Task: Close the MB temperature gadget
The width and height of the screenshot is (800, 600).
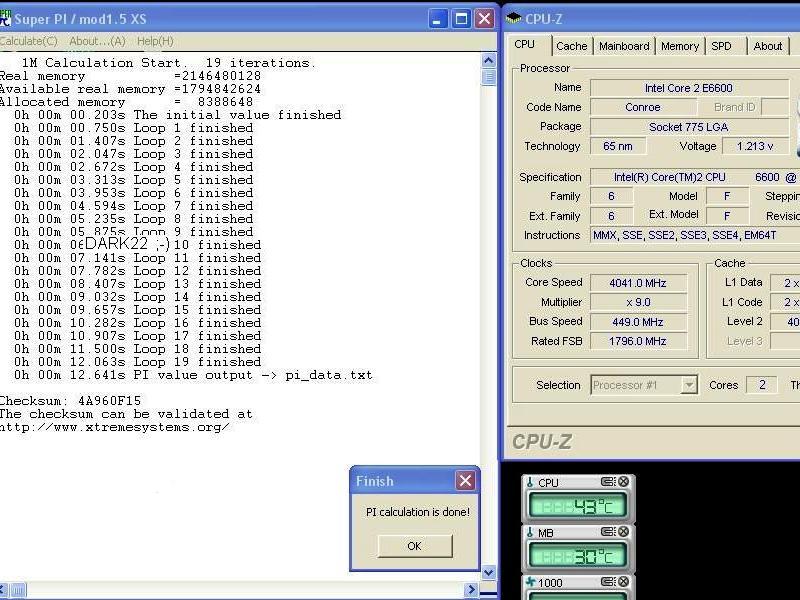Action: coord(623,532)
